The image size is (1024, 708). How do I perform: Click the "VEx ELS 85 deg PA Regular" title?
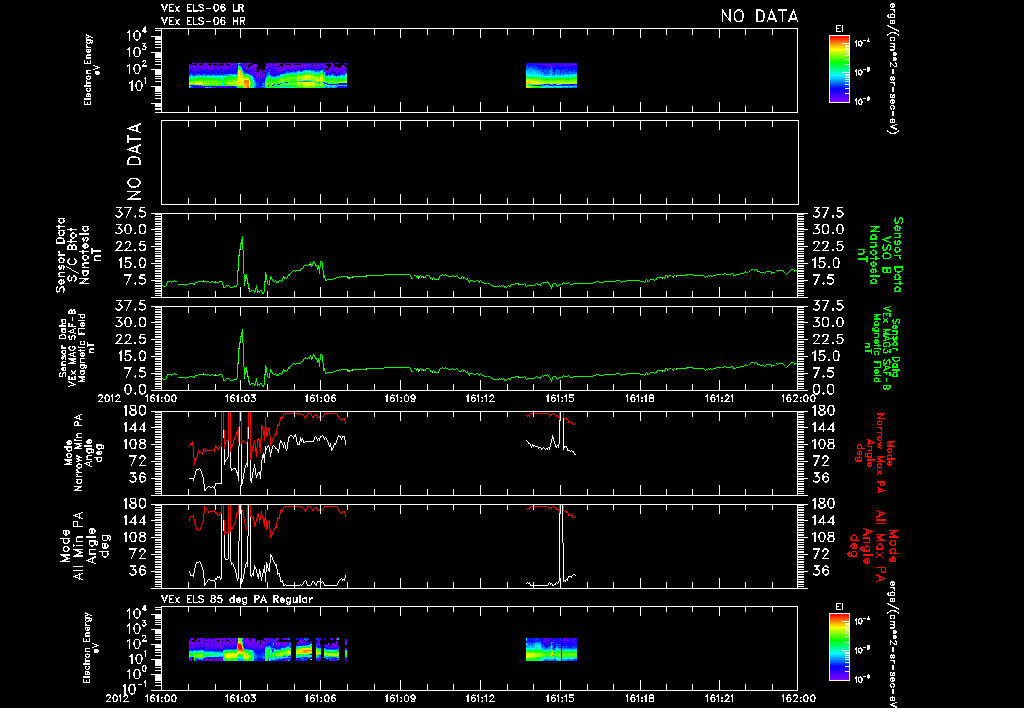click(236, 599)
